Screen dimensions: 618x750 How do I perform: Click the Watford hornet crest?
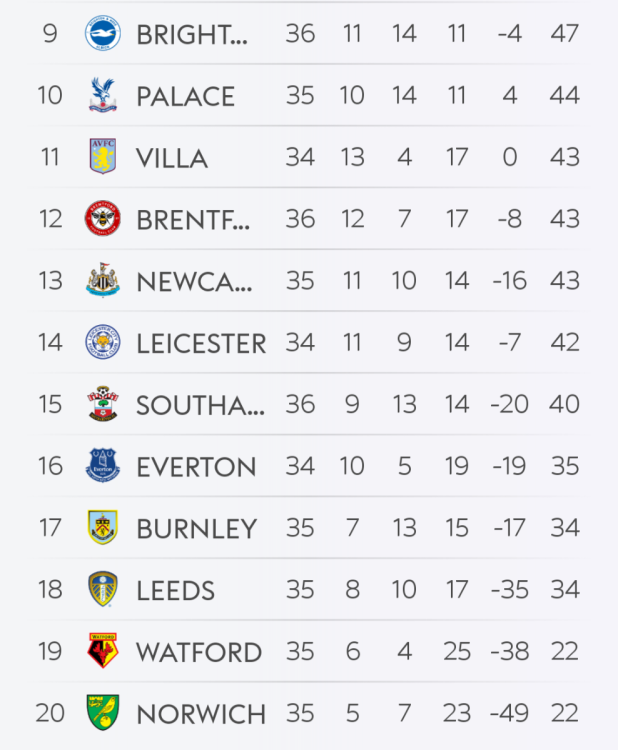(102, 652)
